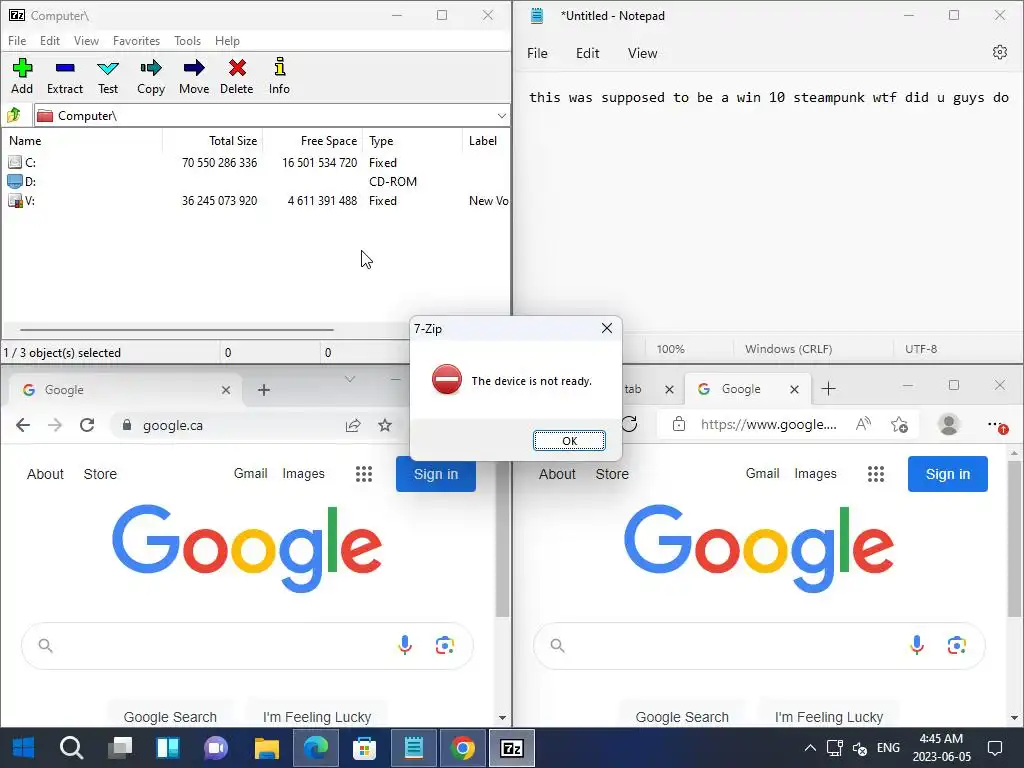This screenshot has width=1024, height=768.
Task: Select the Google tab in Chrome
Action: [x=124, y=390]
